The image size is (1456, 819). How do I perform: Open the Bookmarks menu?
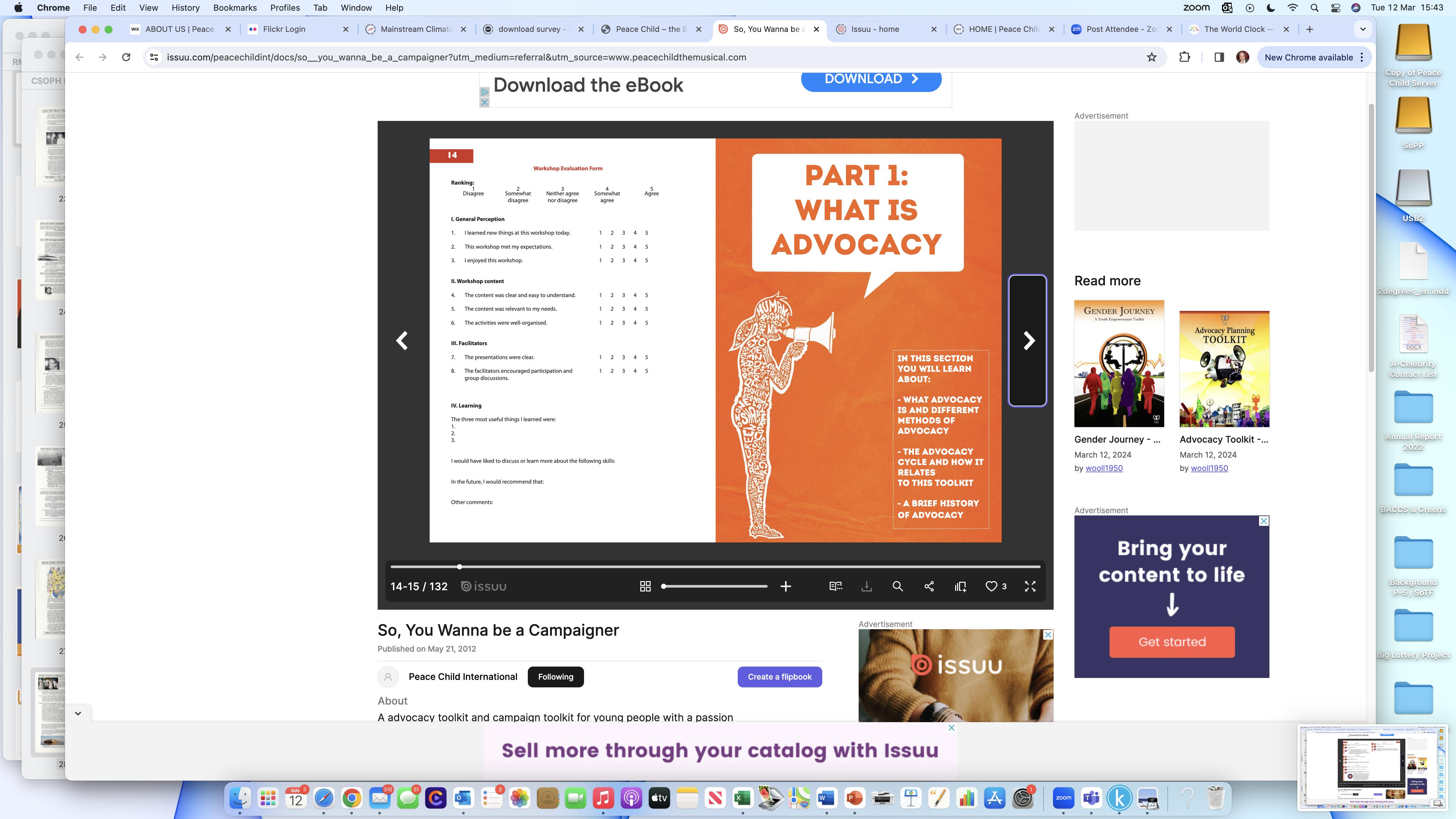235,8
